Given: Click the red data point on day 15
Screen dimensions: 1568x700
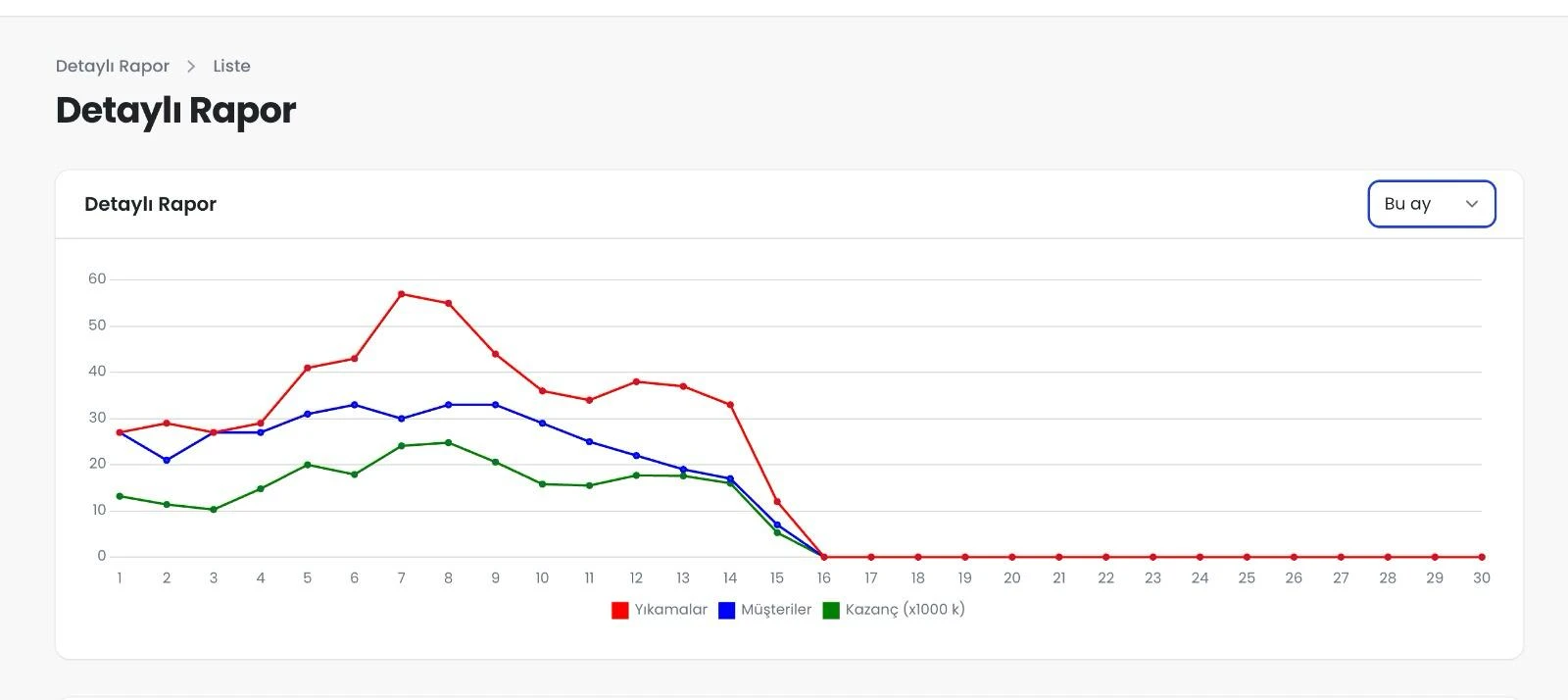Looking at the screenshot, I should point(777,502).
